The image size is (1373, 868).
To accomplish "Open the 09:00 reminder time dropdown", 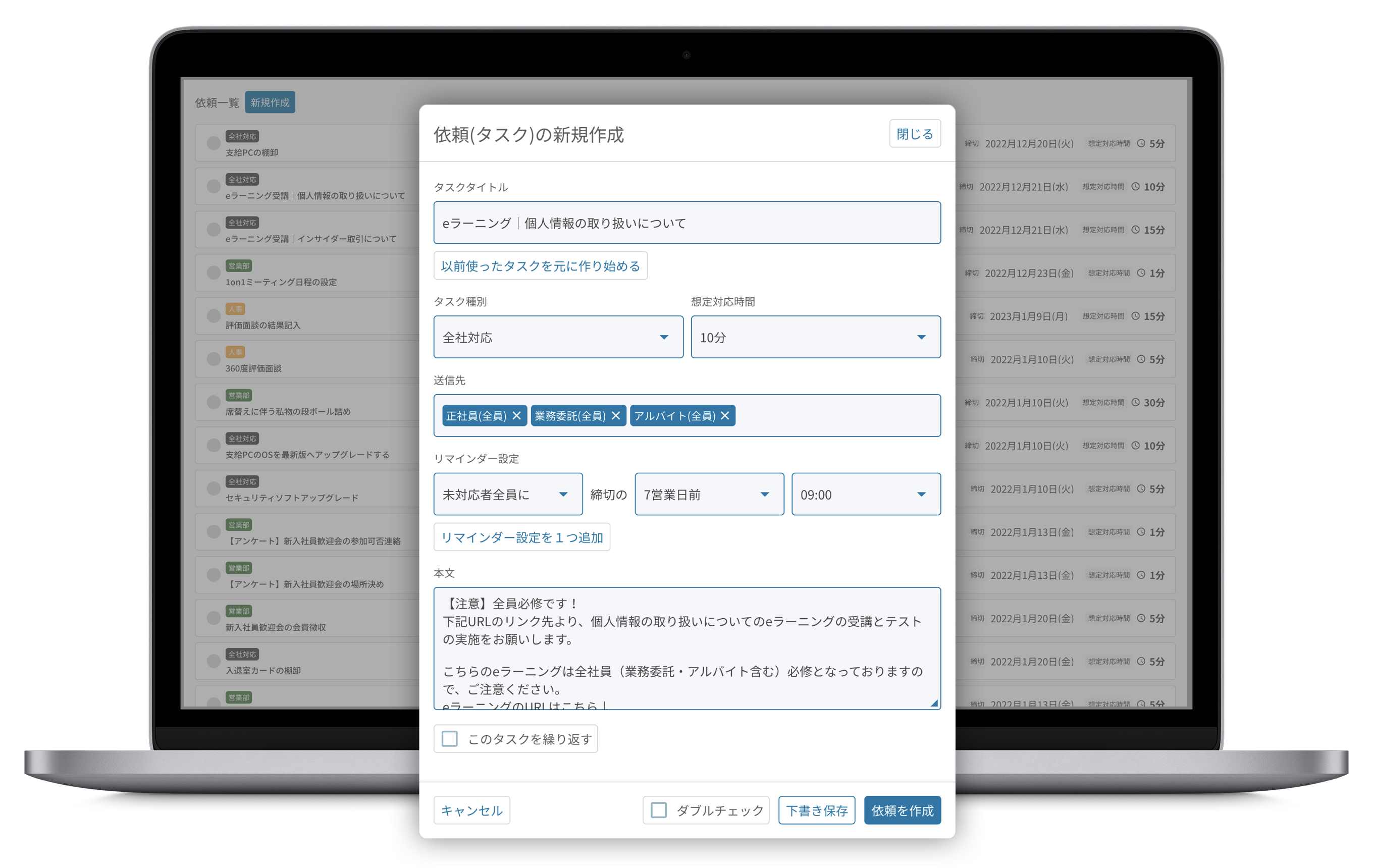I will tap(866, 494).
